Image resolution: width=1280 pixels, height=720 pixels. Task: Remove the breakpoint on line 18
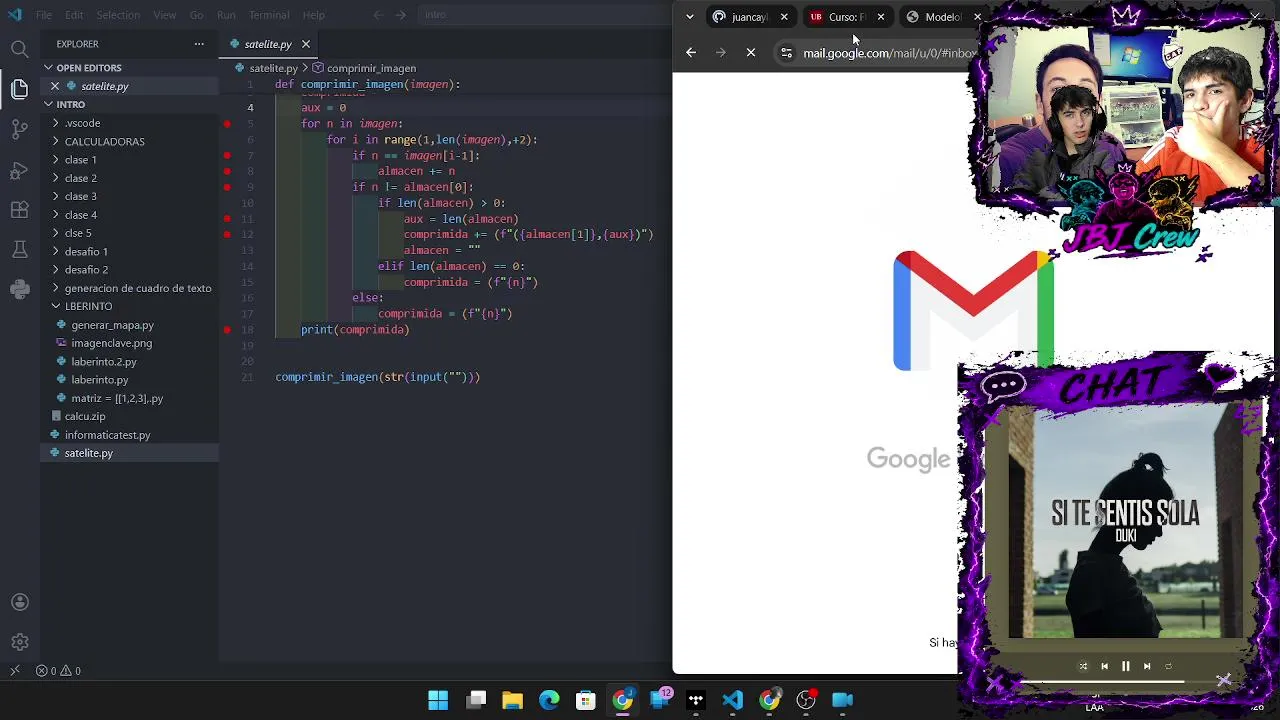(x=227, y=330)
